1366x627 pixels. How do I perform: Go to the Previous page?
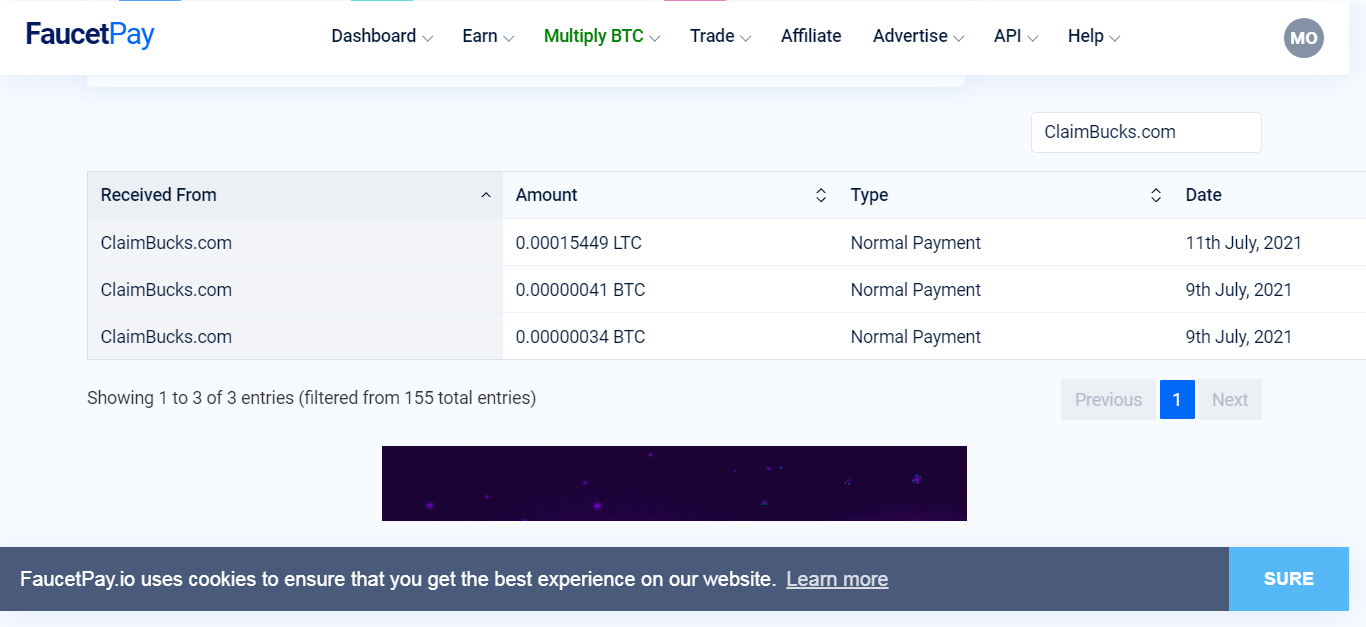coord(1108,400)
